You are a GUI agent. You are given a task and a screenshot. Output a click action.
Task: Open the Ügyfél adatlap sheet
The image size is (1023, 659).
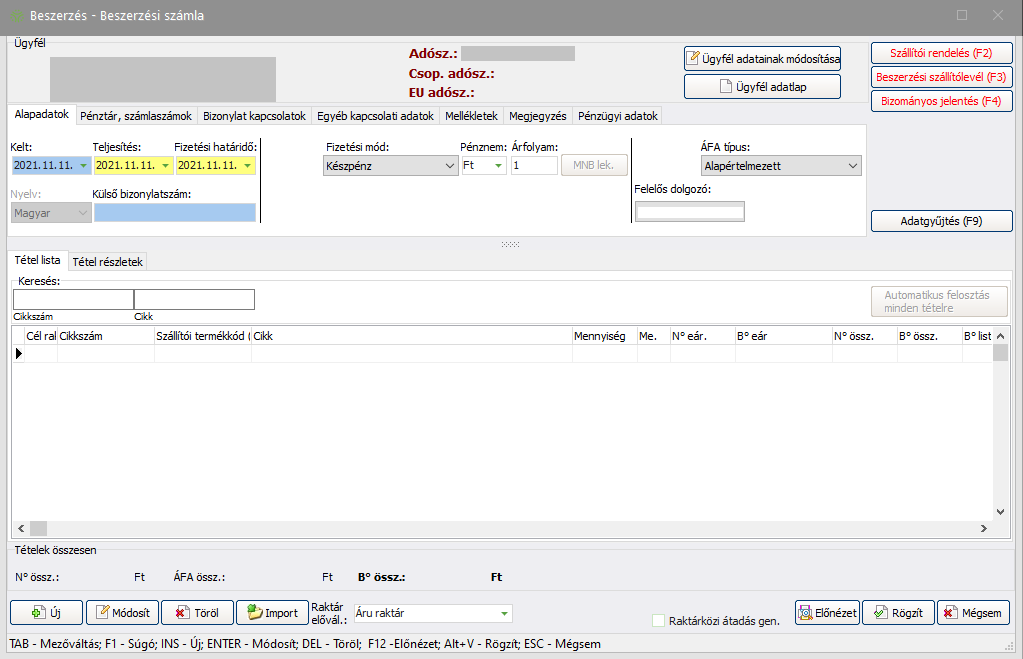click(x=763, y=87)
